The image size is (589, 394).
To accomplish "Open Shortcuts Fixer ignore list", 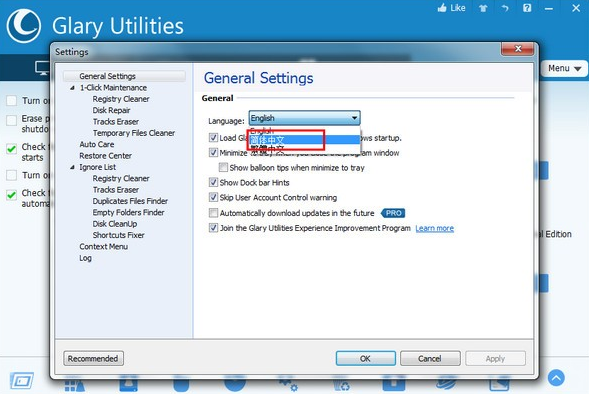I will point(118,235).
